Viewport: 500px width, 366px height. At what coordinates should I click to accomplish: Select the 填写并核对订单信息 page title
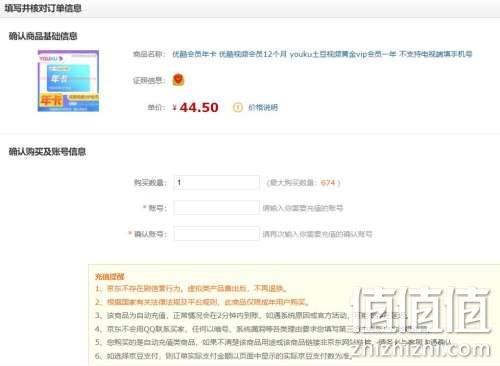coord(43,8)
